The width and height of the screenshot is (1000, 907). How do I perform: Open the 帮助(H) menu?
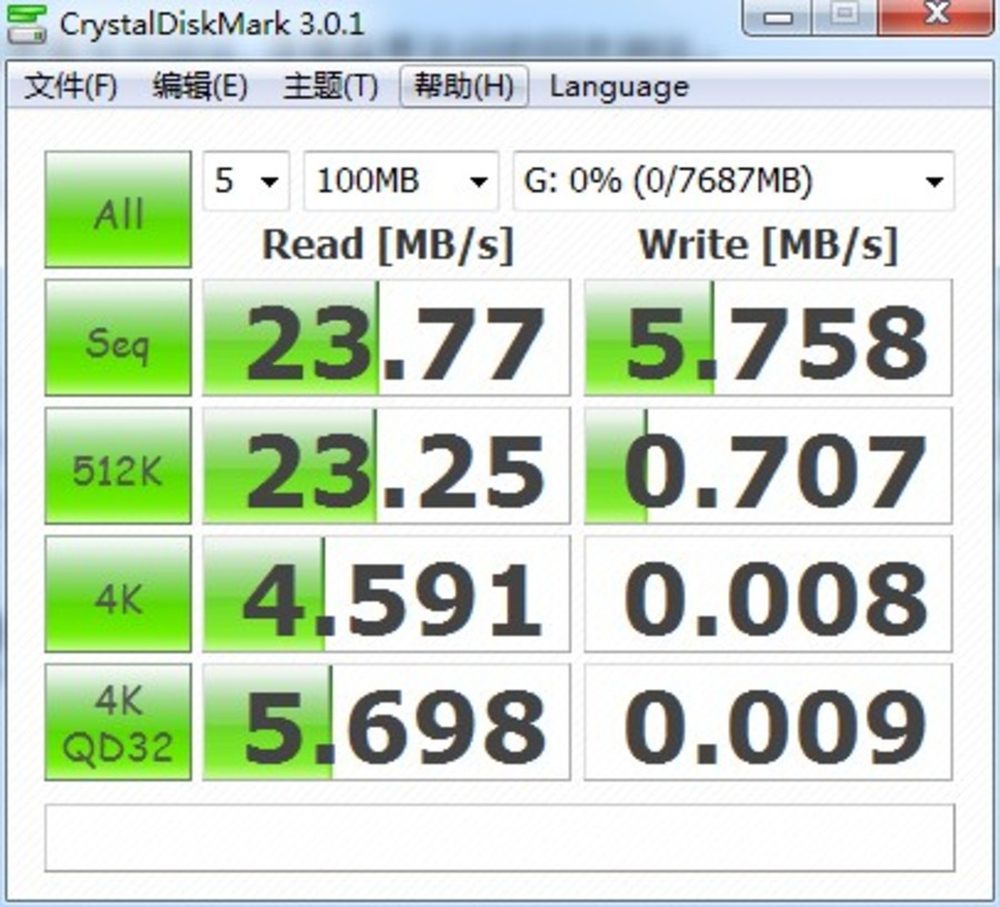click(x=464, y=86)
